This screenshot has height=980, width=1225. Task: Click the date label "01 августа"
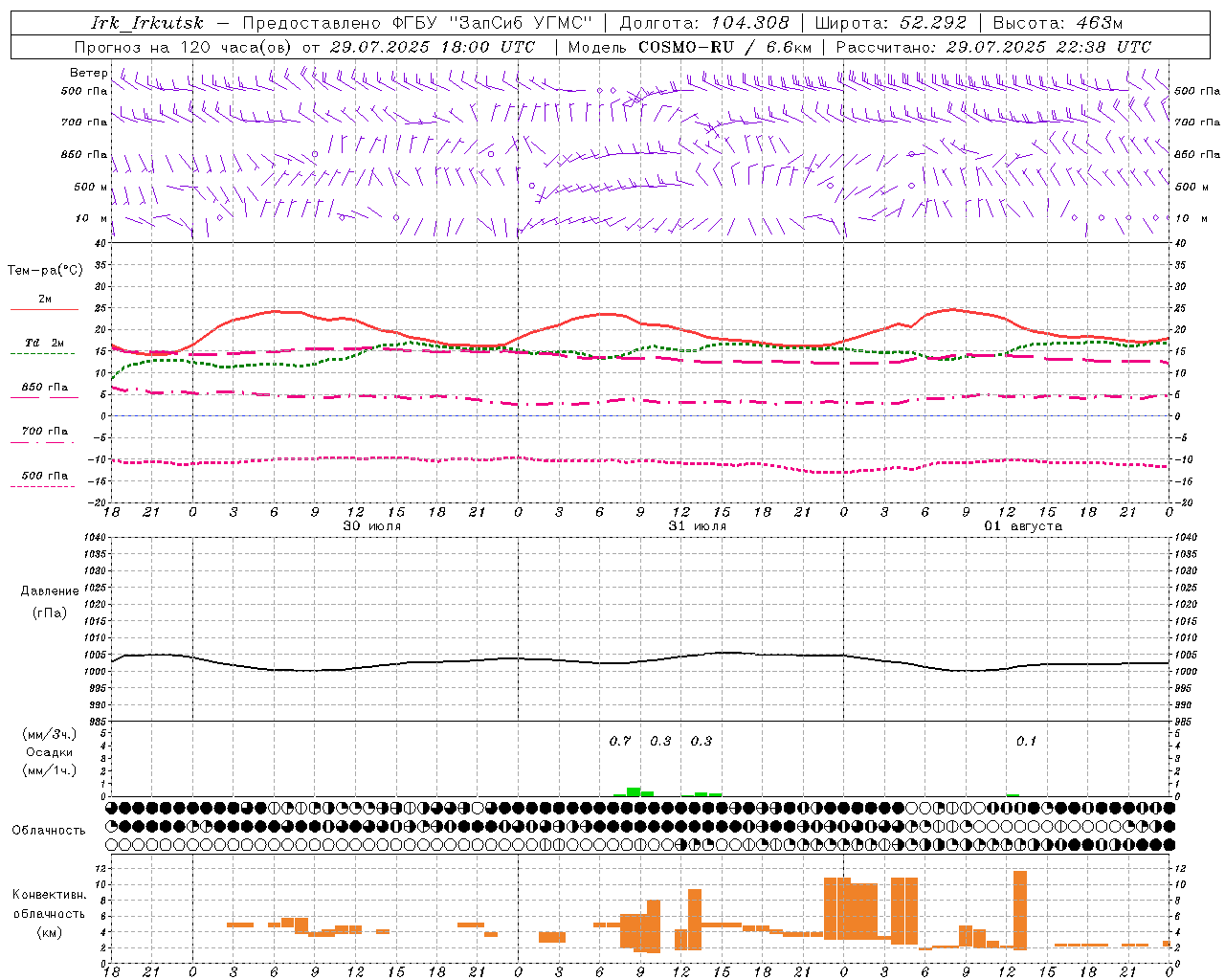[1023, 526]
